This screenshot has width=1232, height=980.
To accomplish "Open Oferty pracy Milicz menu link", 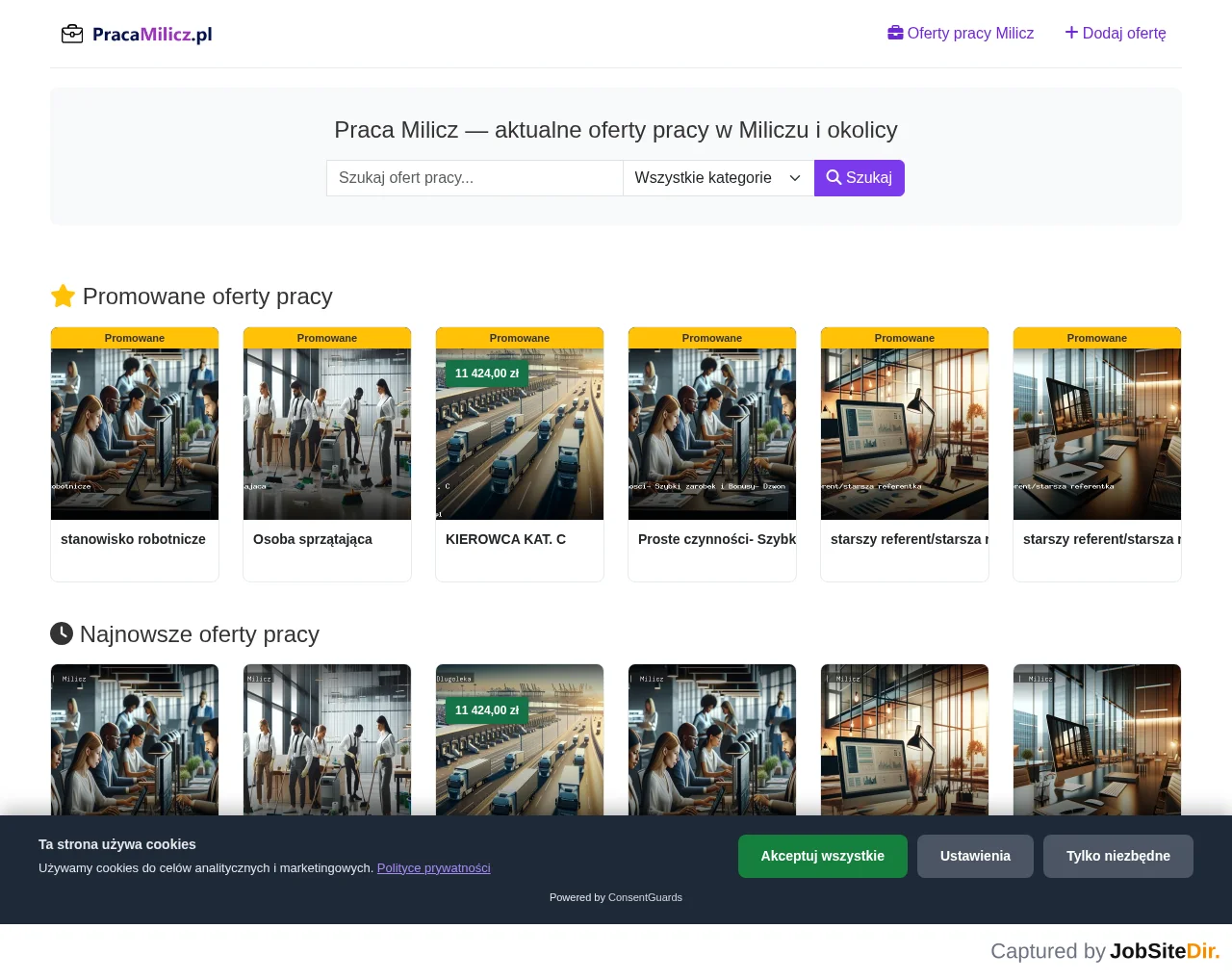I will pyautogui.click(x=961, y=33).
